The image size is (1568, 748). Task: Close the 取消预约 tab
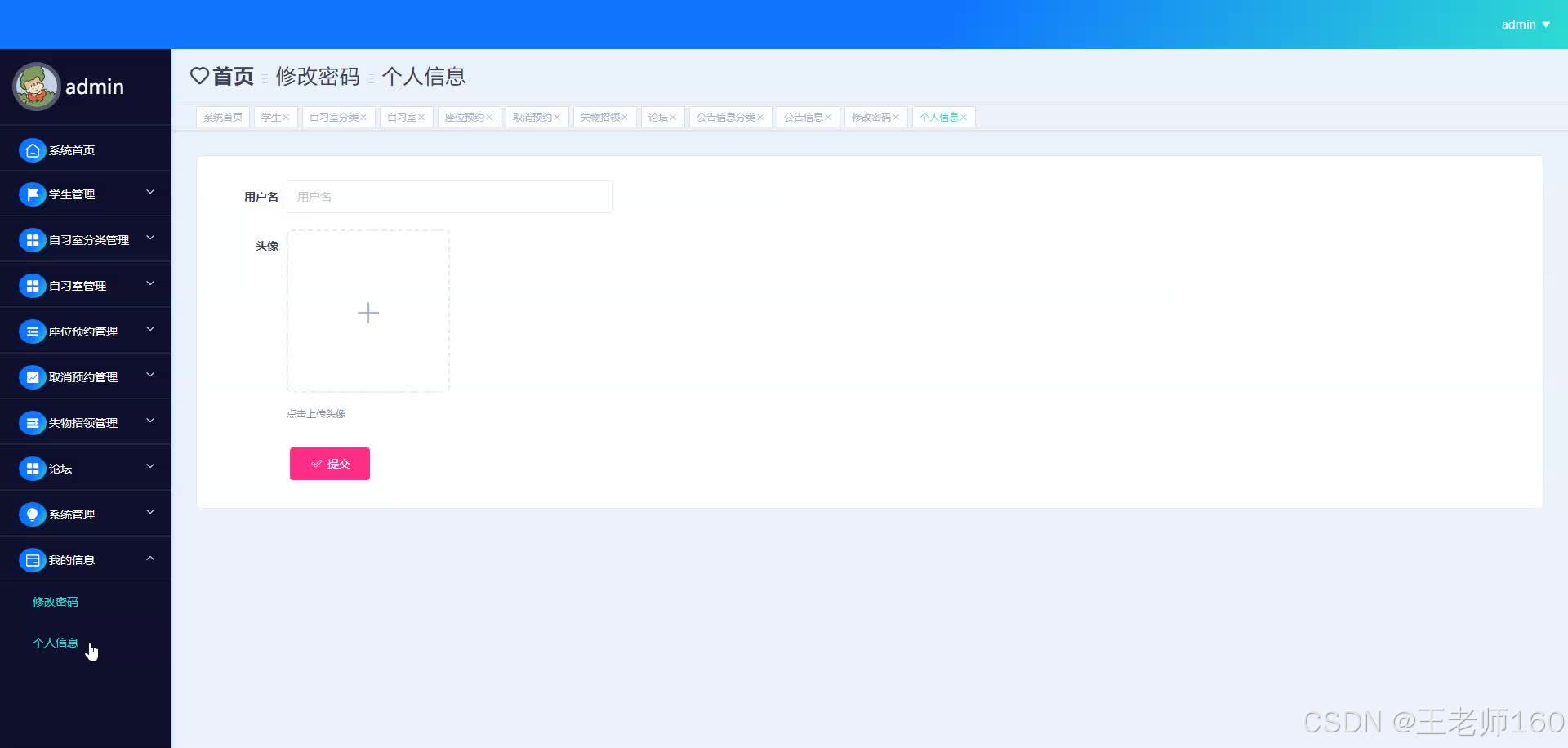tap(557, 118)
